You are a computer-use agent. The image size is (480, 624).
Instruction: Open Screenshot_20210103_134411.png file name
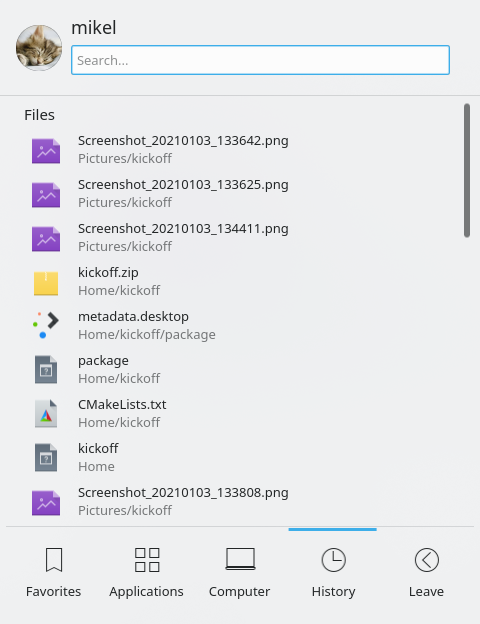(183, 229)
